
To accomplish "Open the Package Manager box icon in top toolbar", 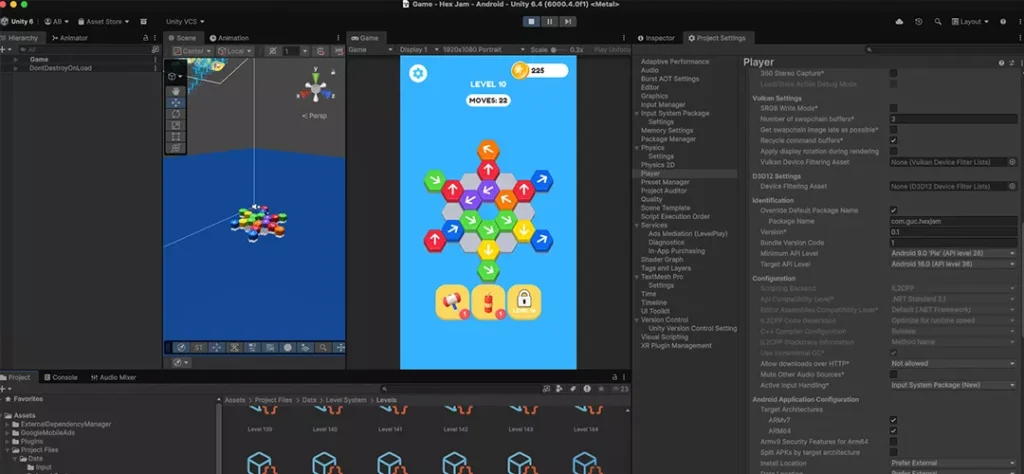I will [x=144, y=22].
